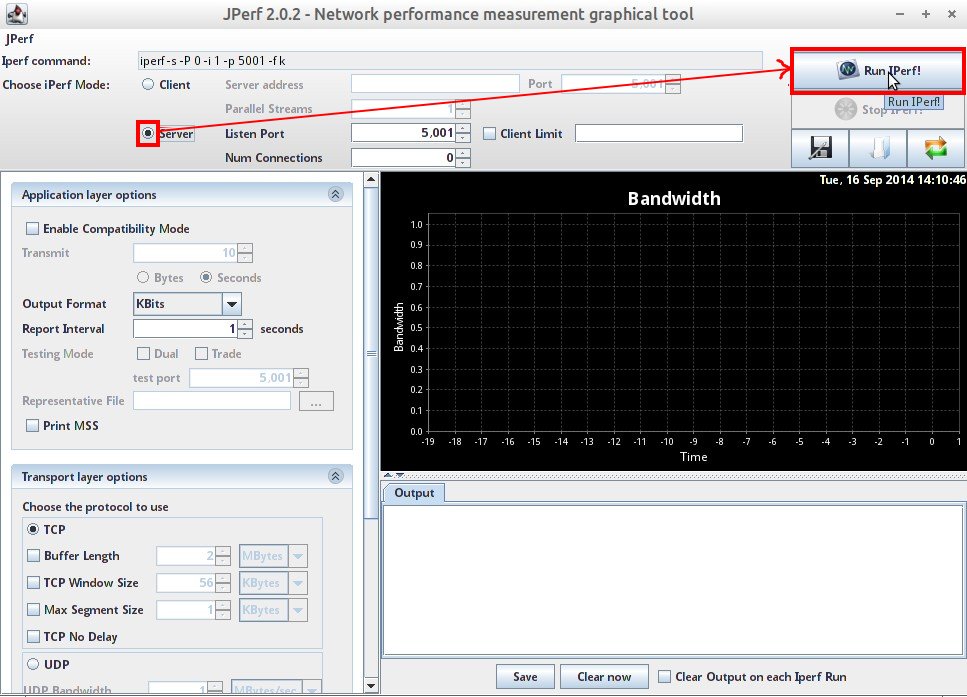Image resolution: width=967 pixels, height=697 pixels.
Task: Click the Report Interval field
Action: point(185,329)
